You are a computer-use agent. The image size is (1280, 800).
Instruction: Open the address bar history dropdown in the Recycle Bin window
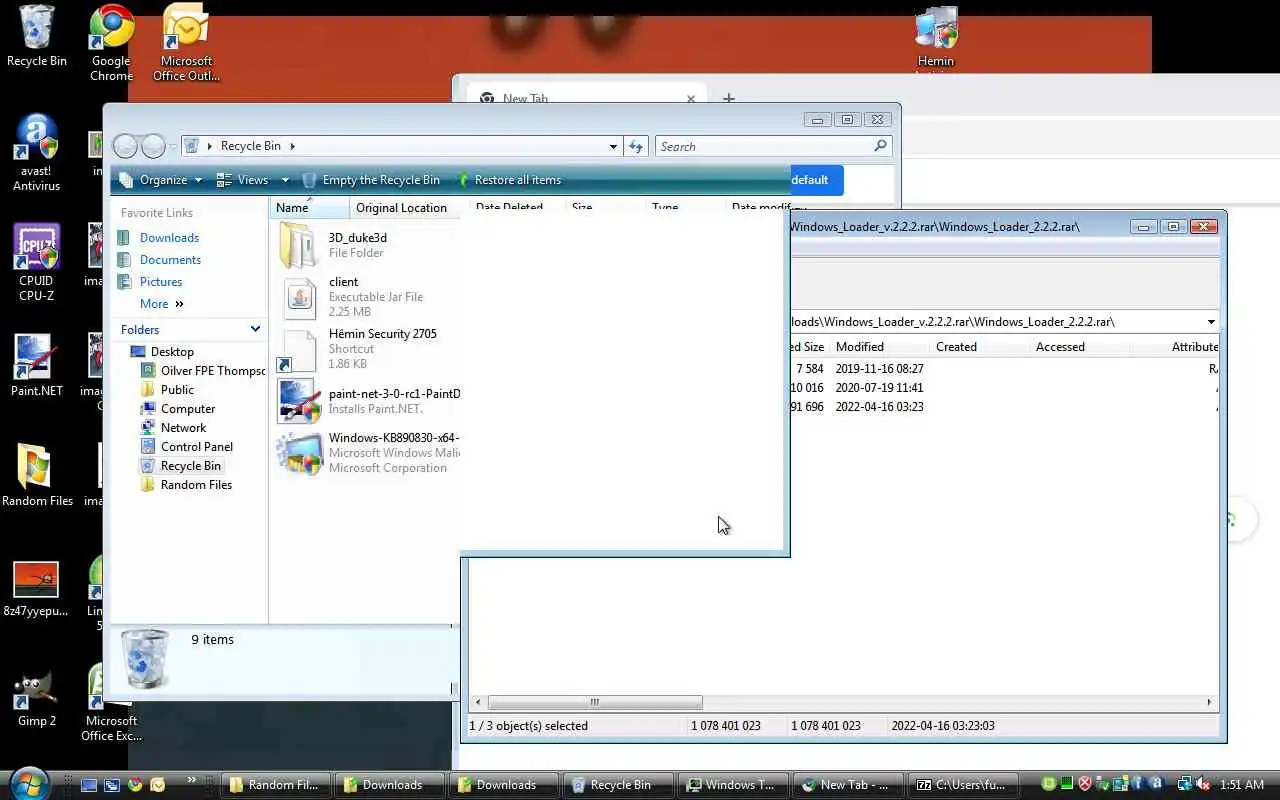coord(613,146)
